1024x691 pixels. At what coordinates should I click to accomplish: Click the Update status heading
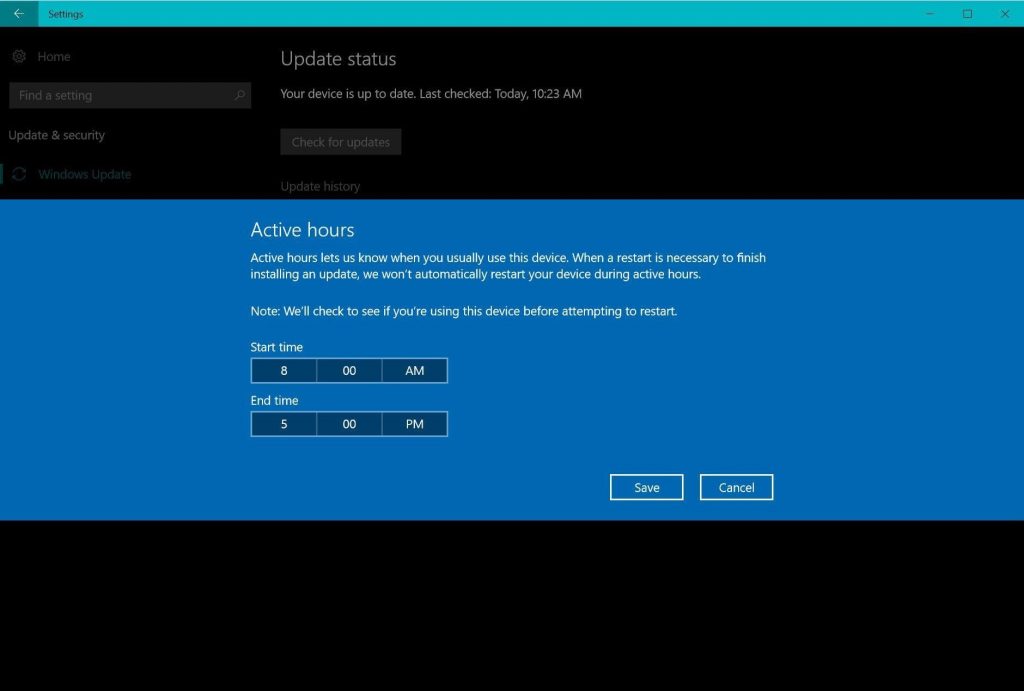click(x=338, y=59)
